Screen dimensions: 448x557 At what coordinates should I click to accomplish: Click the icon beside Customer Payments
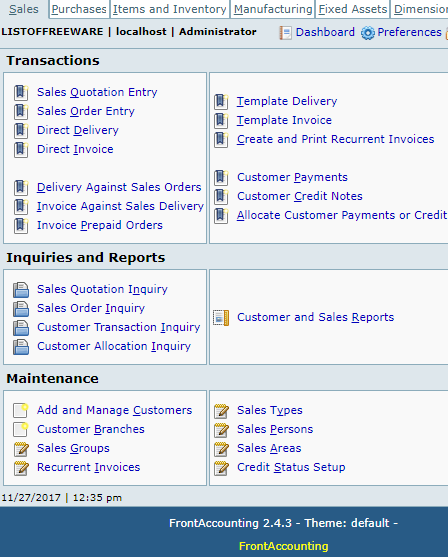click(x=221, y=178)
